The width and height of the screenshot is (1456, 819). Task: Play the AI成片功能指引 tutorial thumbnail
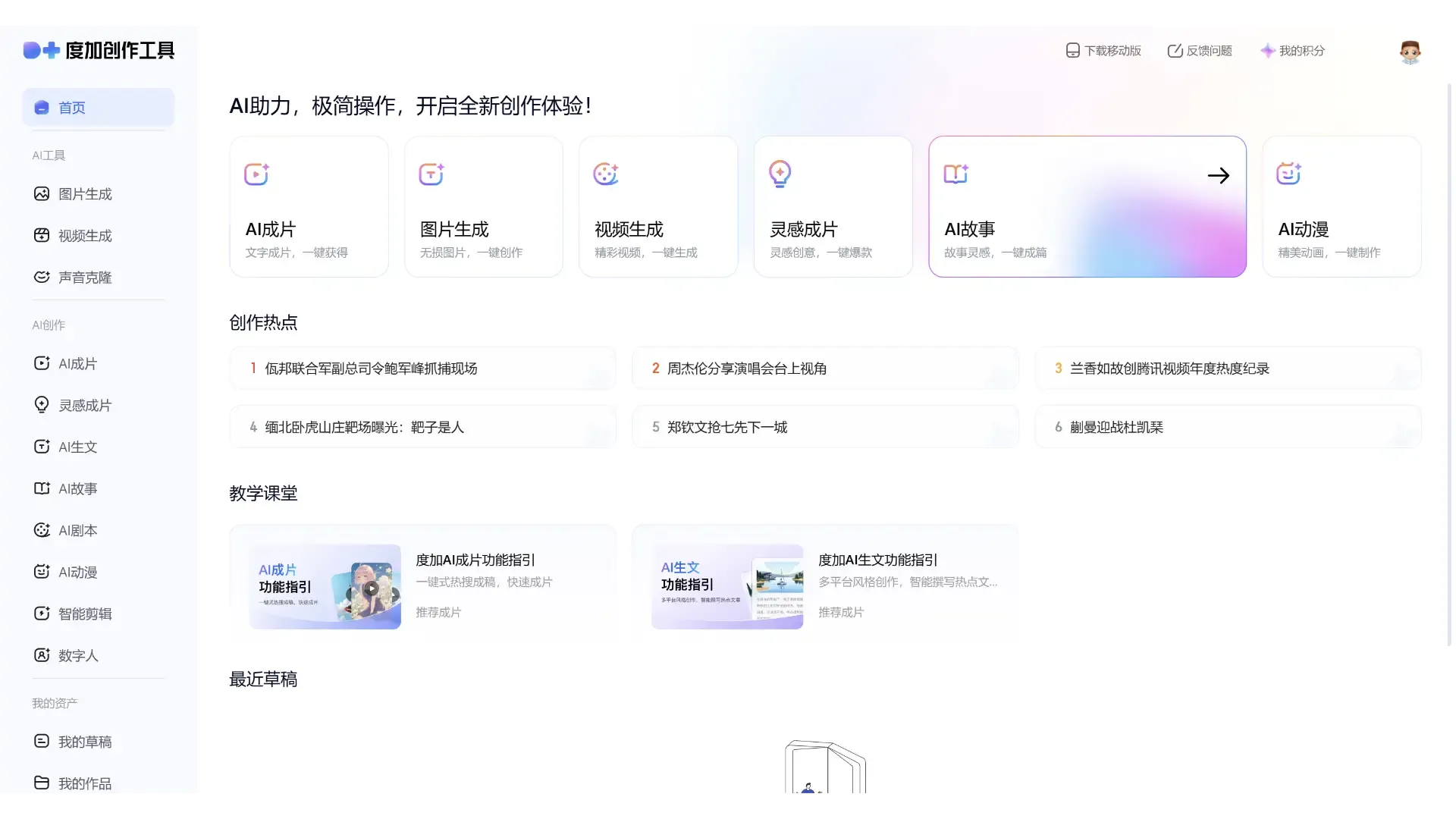325,586
